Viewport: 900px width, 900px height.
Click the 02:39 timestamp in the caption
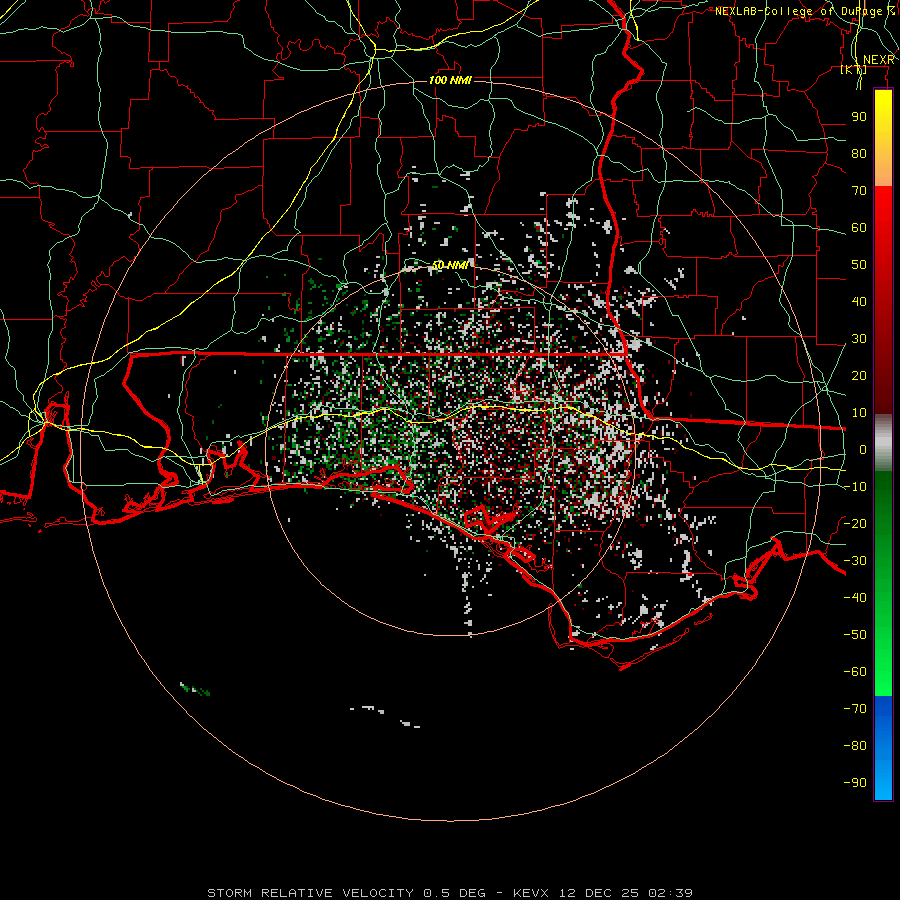click(x=670, y=893)
